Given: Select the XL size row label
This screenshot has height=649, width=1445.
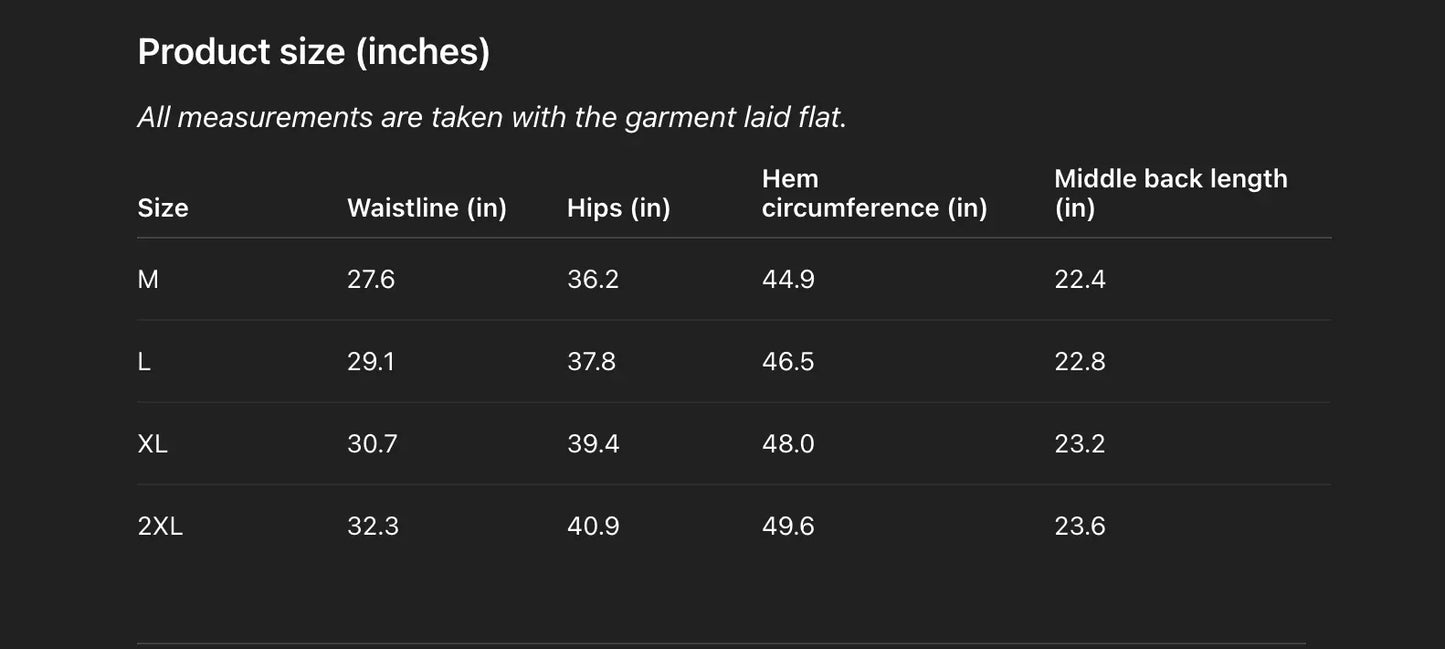Looking at the screenshot, I should (x=152, y=443).
